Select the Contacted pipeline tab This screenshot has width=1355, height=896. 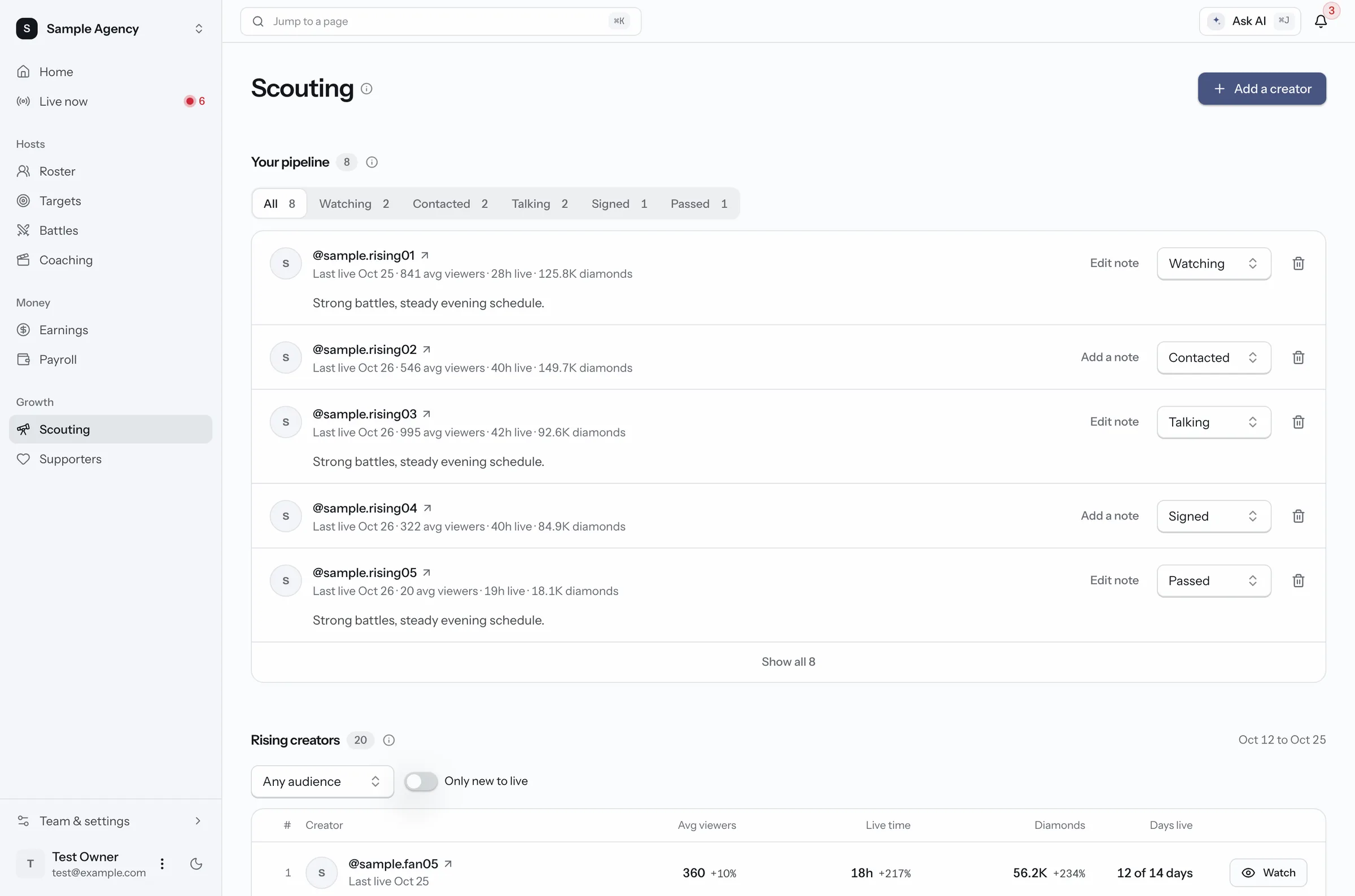(x=450, y=204)
